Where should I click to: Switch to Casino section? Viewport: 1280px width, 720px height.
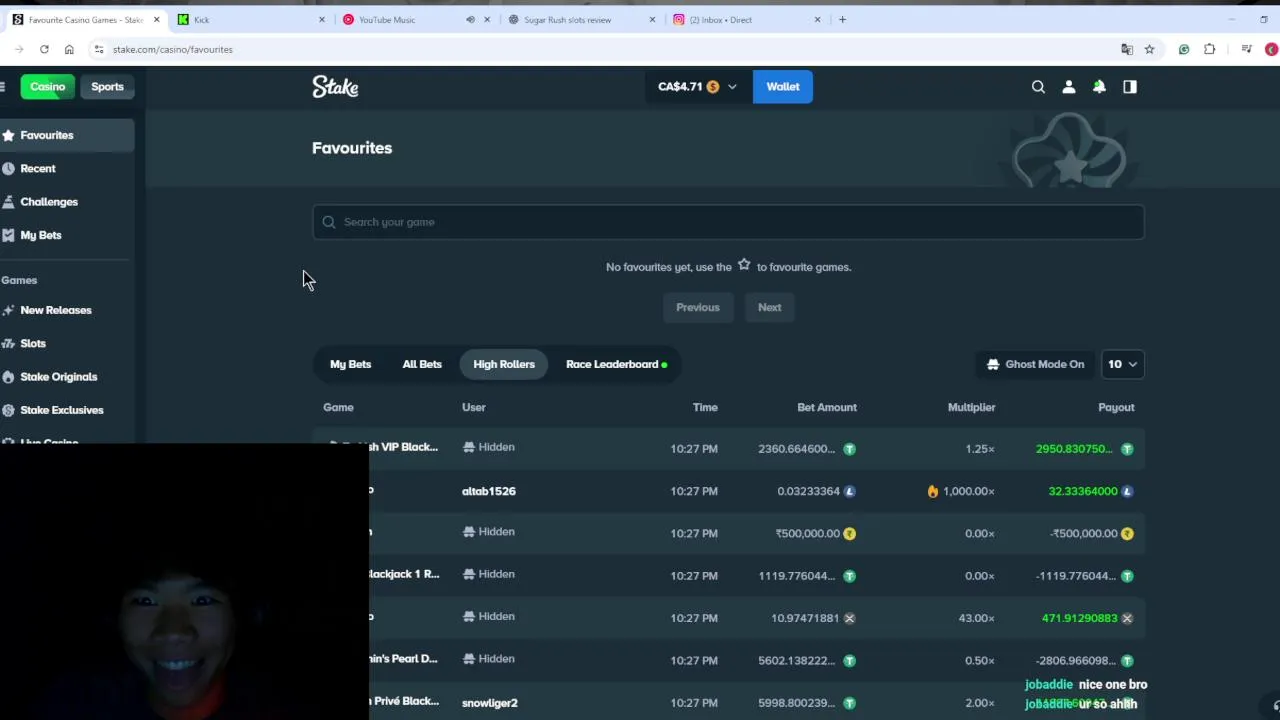point(47,87)
